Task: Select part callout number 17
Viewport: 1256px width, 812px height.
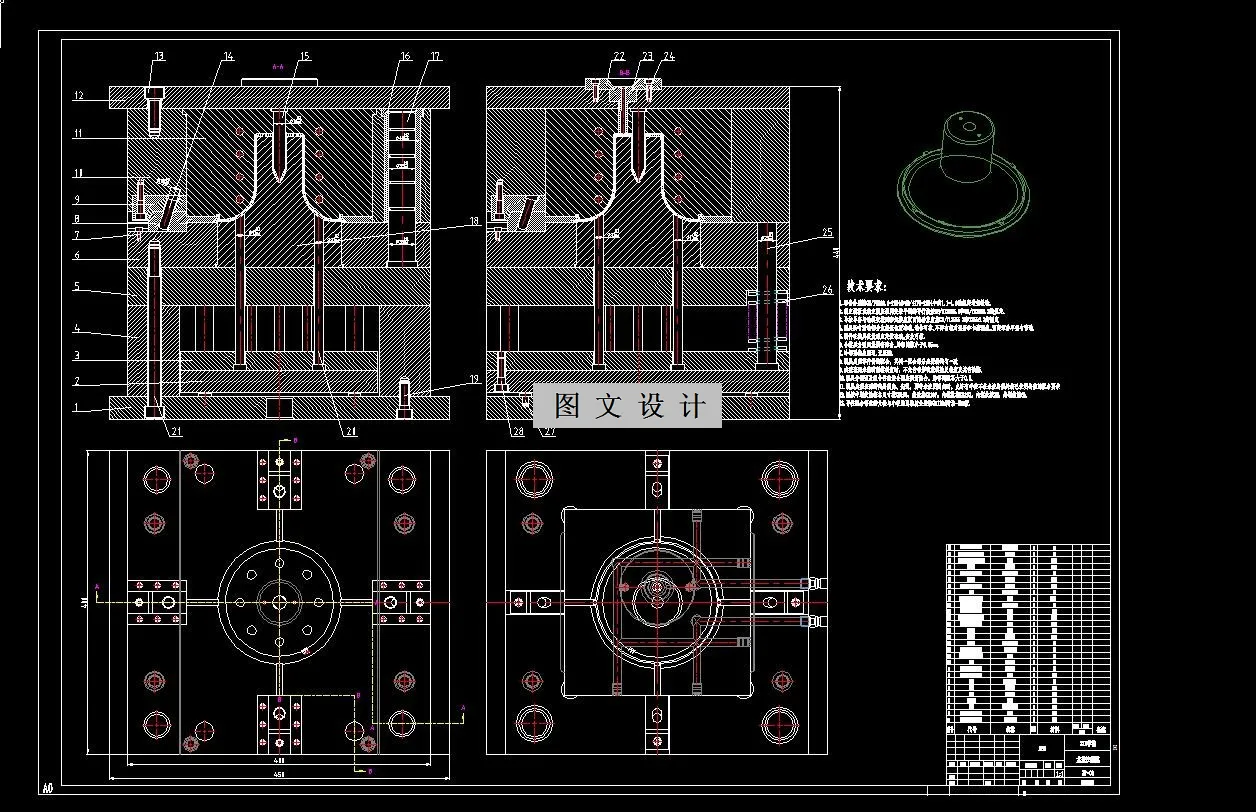Action: click(x=435, y=57)
